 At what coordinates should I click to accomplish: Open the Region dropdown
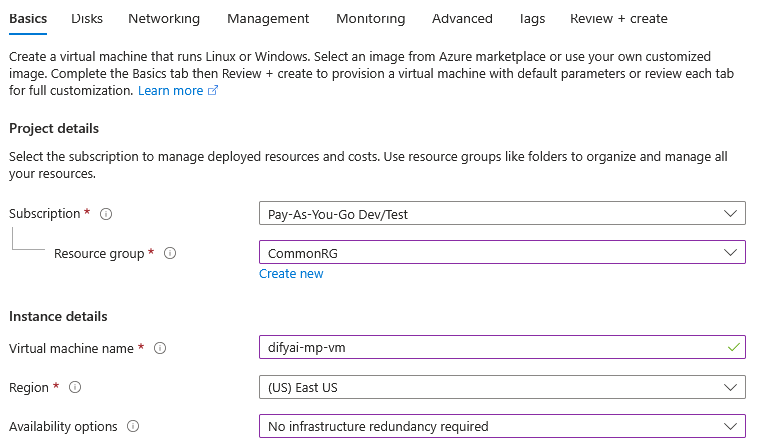[x=502, y=387]
